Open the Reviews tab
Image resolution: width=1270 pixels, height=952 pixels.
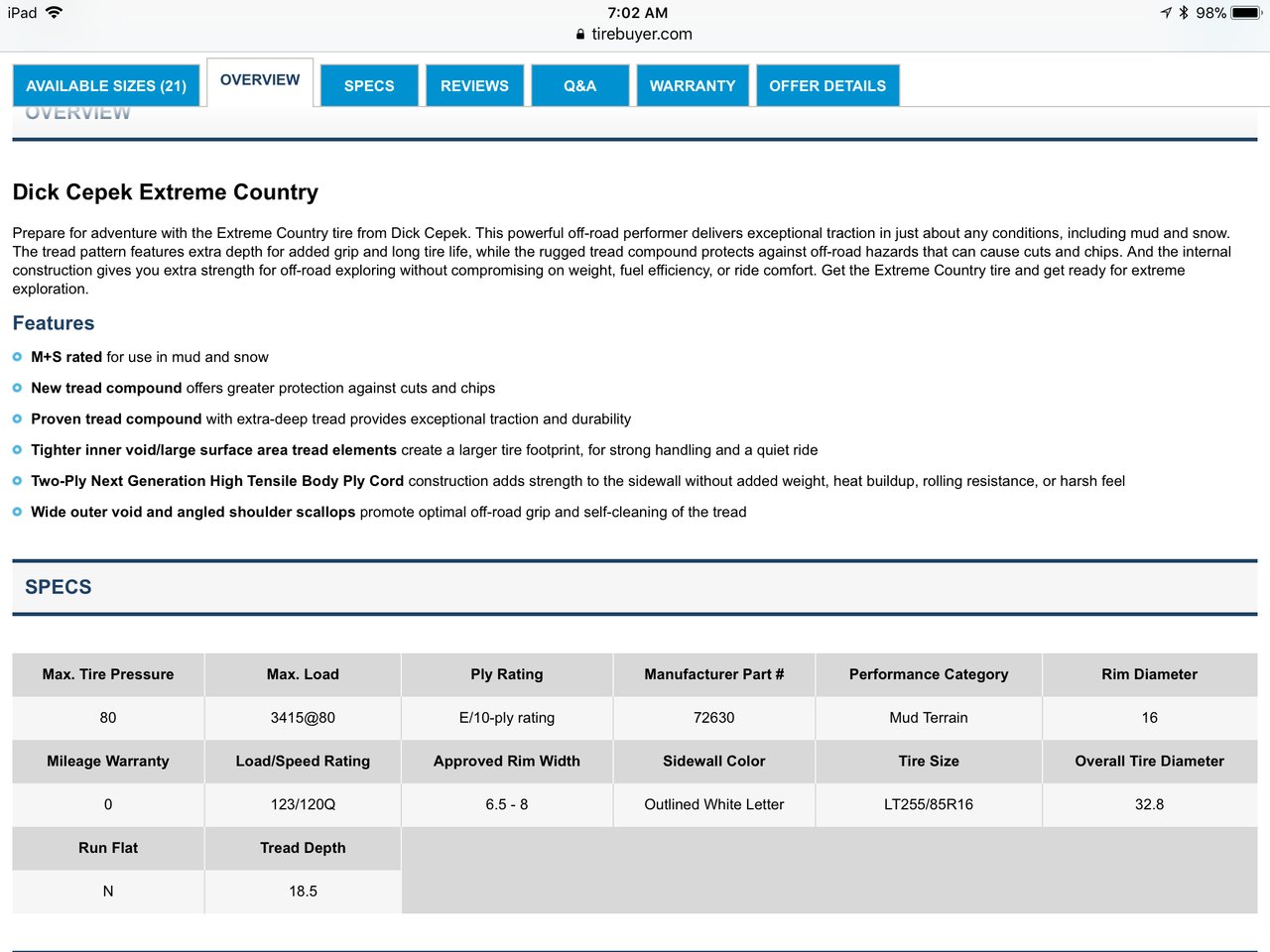474,85
